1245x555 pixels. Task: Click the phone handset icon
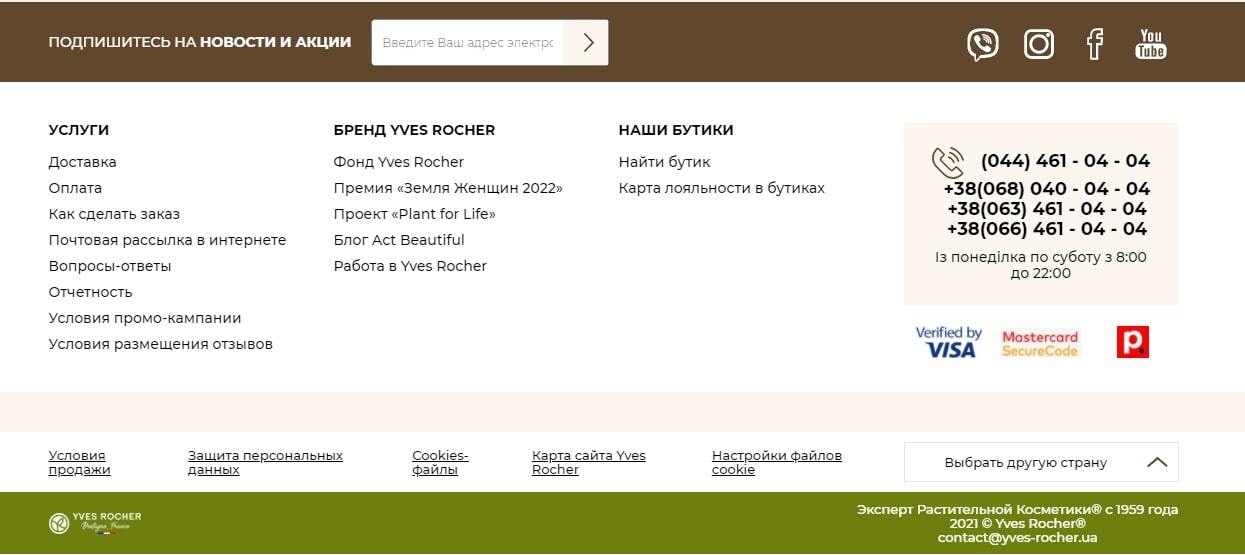pyautogui.click(x=947, y=162)
